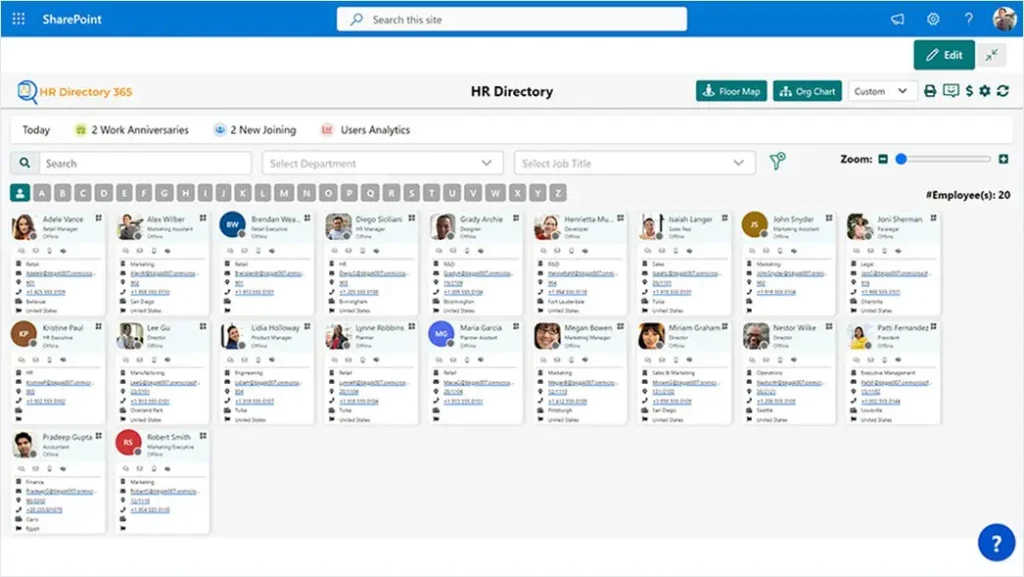The width and height of the screenshot is (1024, 577).
Task: Switch to the Today tab
Action: (36, 129)
